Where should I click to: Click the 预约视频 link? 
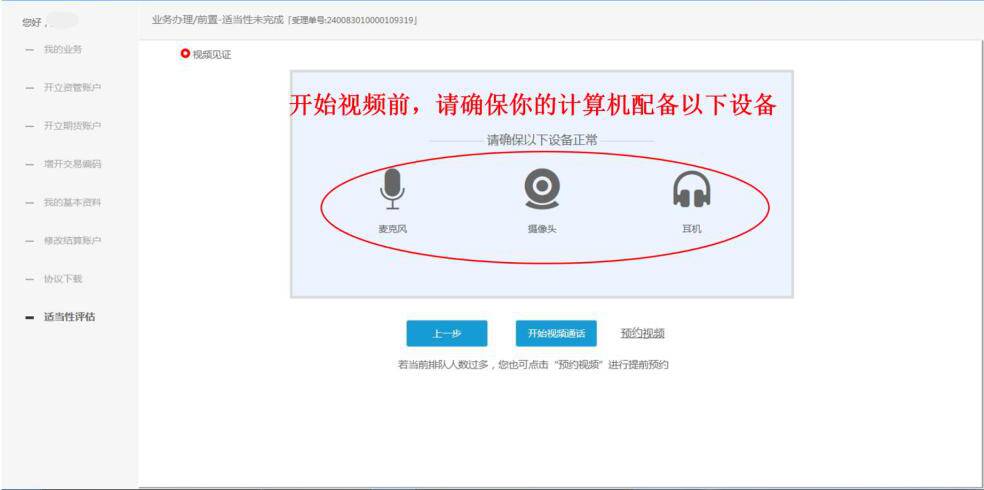(x=642, y=333)
